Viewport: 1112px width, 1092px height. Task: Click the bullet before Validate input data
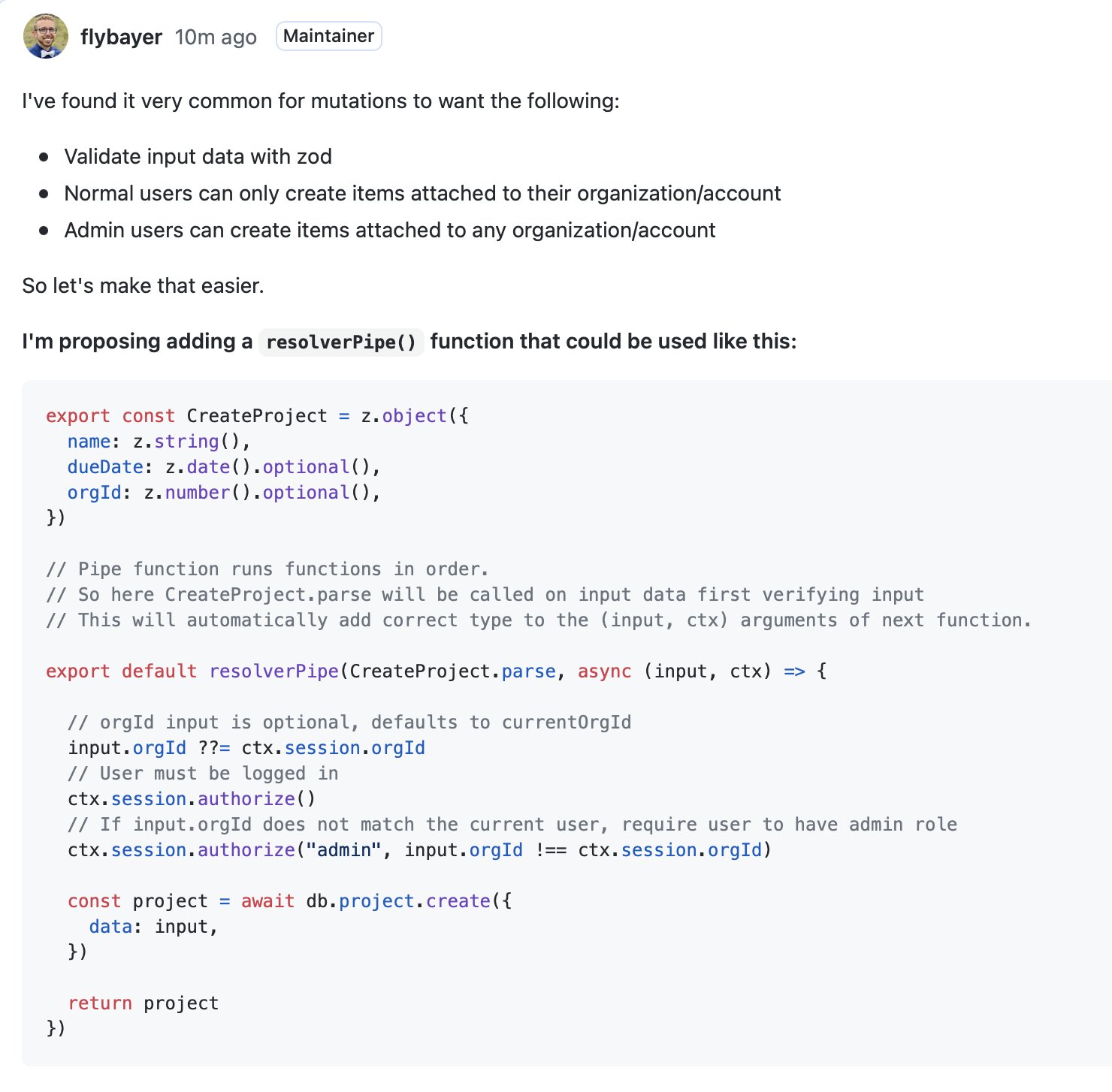(x=44, y=157)
